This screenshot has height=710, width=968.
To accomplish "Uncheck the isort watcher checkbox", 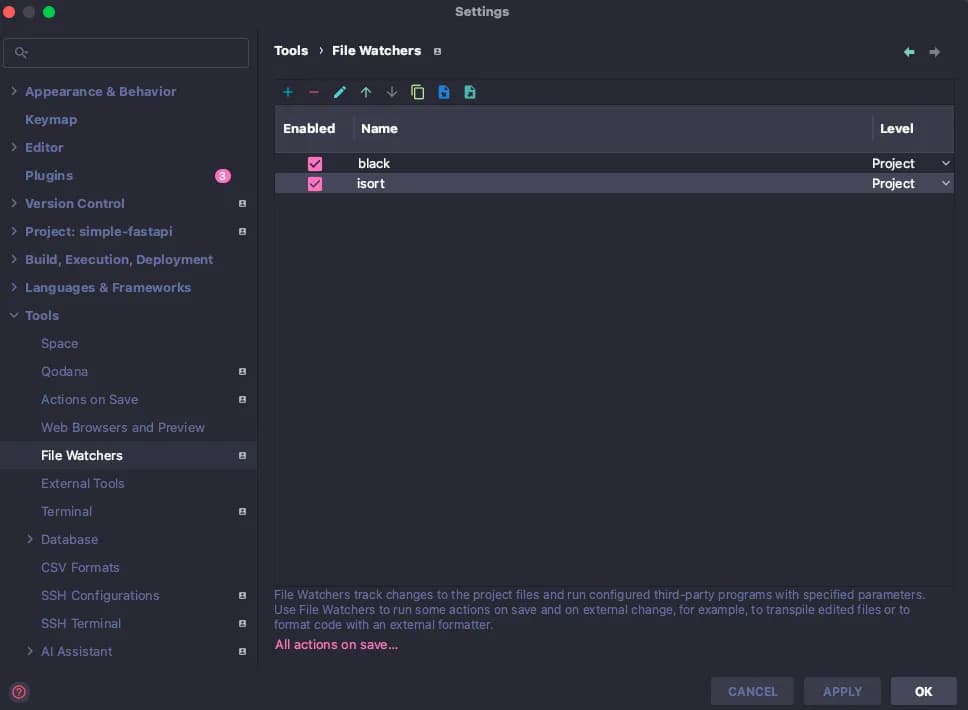I will [315, 184].
